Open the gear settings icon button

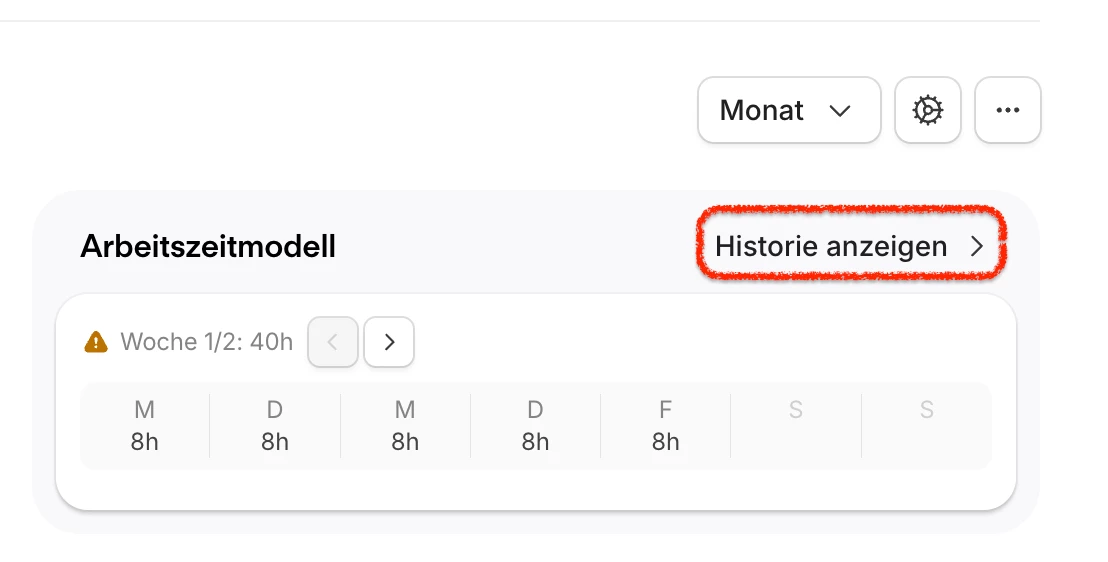click(x=927, y=110)
